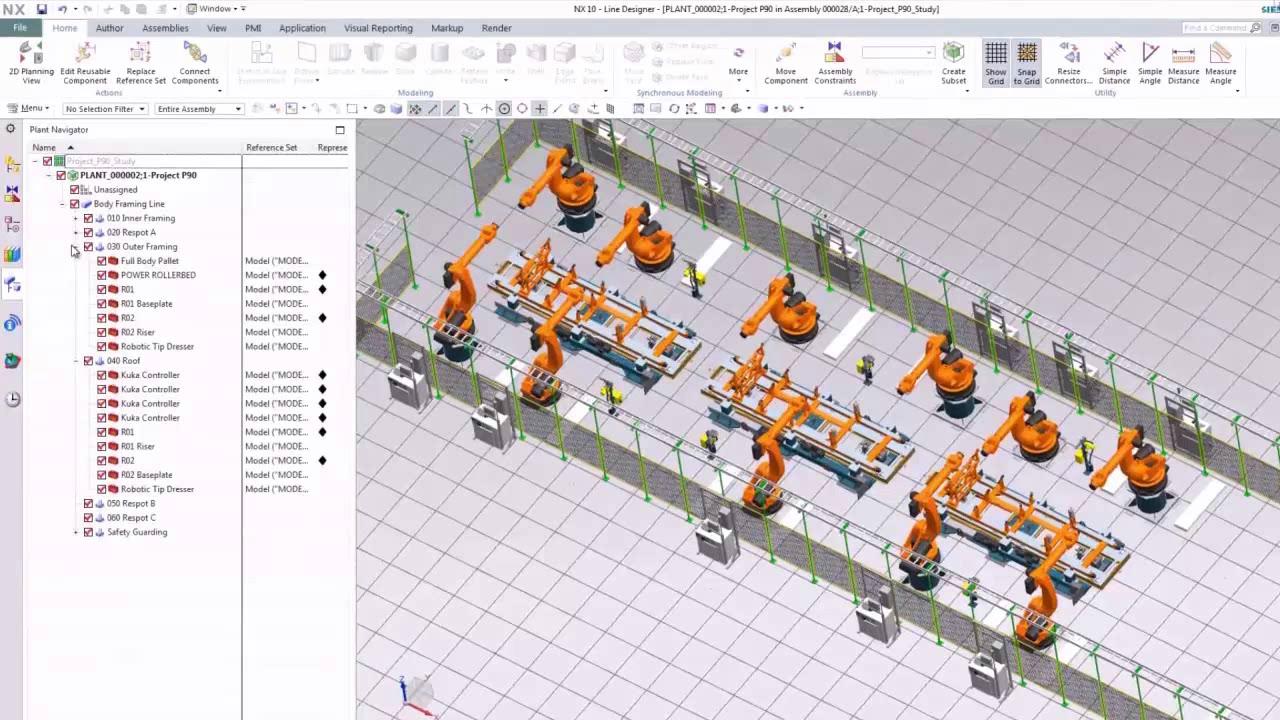Open the File menu

point(20,28)
